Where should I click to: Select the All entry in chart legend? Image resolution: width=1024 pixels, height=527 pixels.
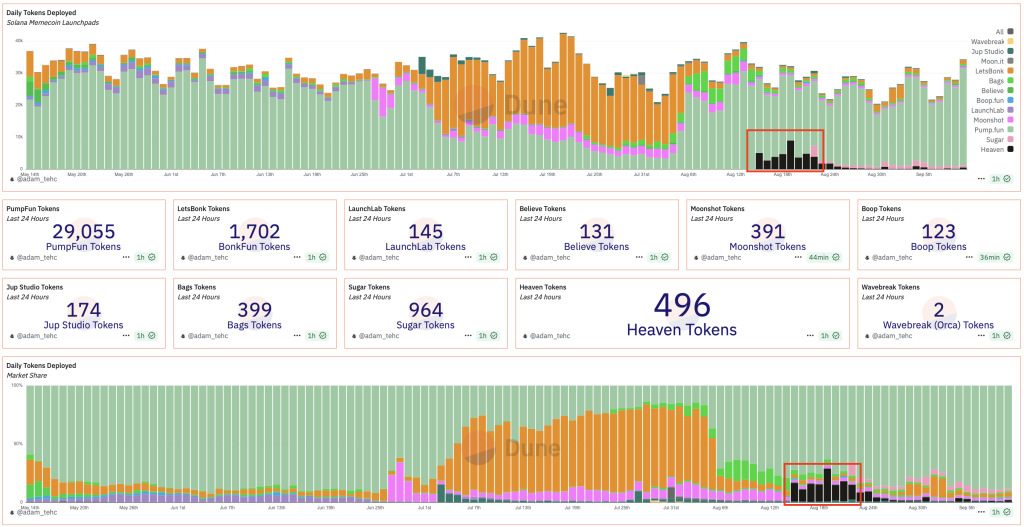[1004, 31]
